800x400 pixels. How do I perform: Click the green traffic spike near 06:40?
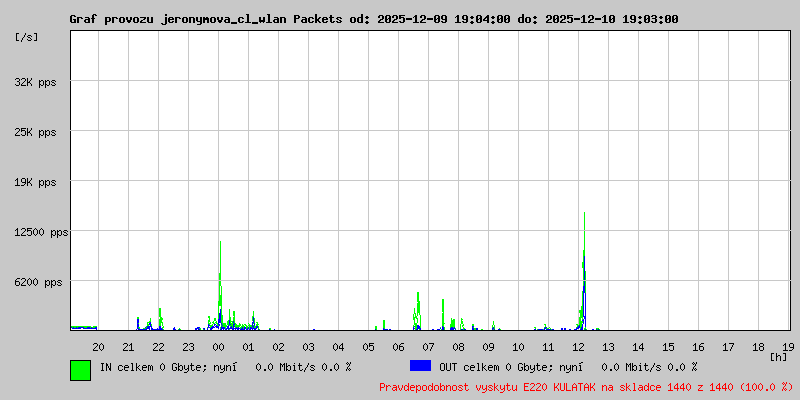point(418,311)
